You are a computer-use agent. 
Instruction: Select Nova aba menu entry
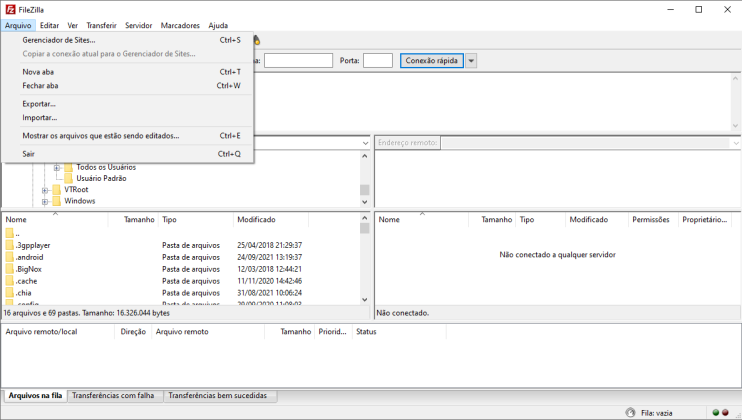128,72
